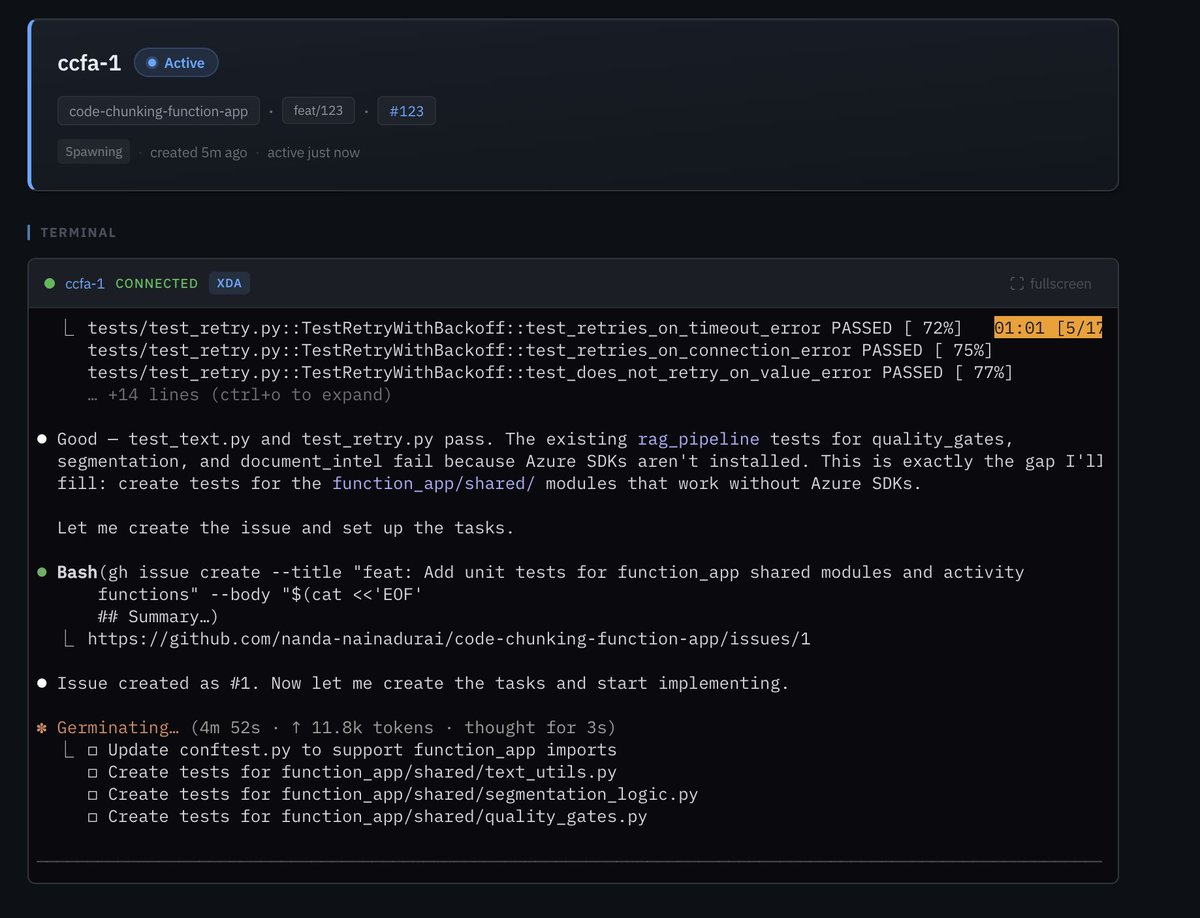
Task: Click the test_retries_on_timeout_error PASSED line
Action: tap(525, 328)
